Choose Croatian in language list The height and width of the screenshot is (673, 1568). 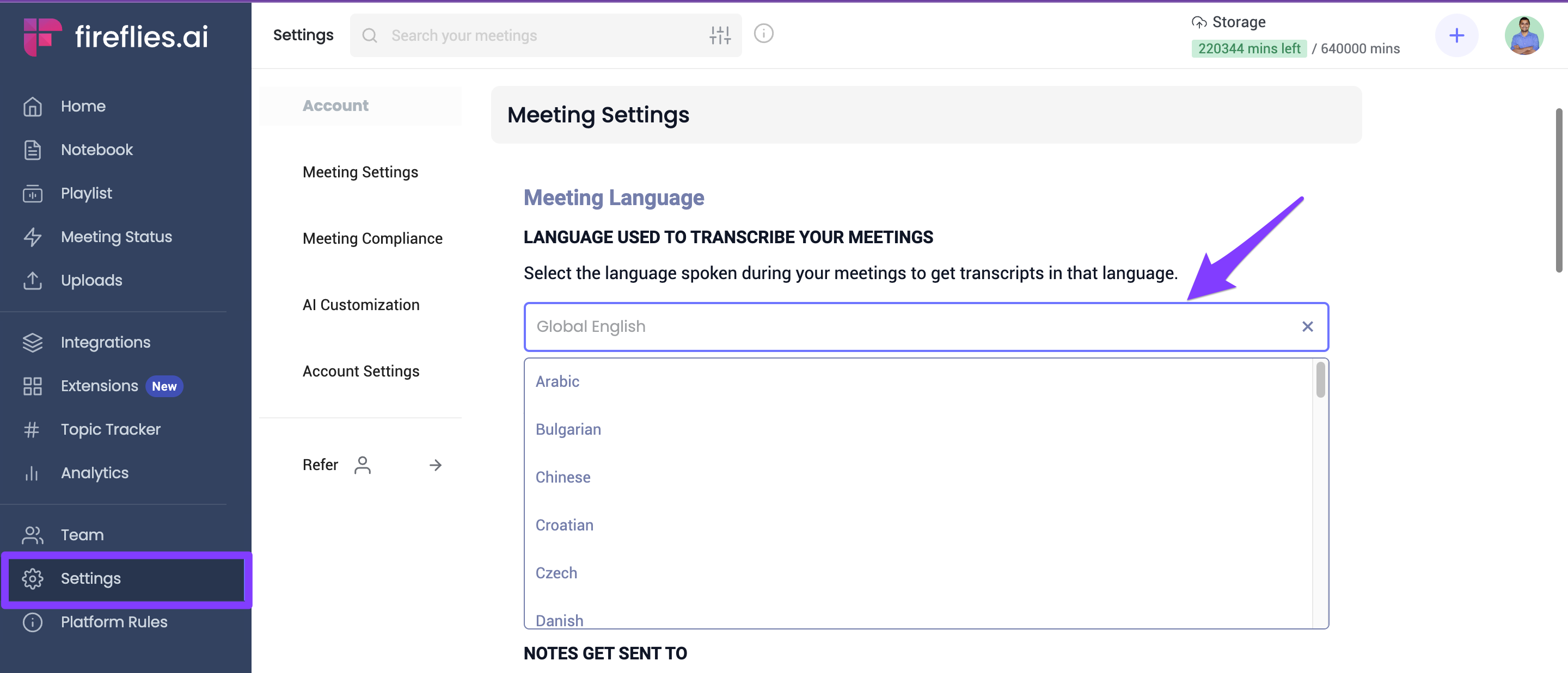[564, 525]
